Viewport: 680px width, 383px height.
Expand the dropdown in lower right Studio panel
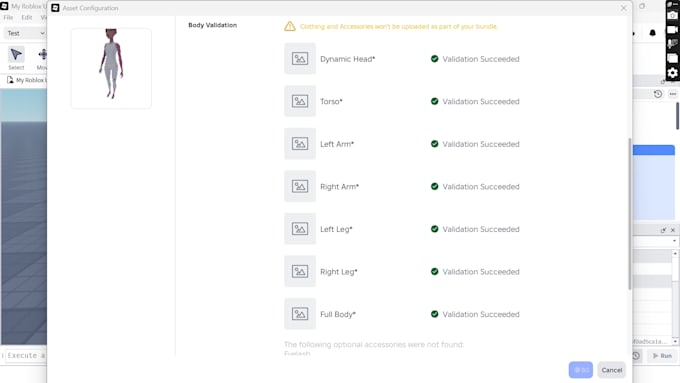coord(674,241)
